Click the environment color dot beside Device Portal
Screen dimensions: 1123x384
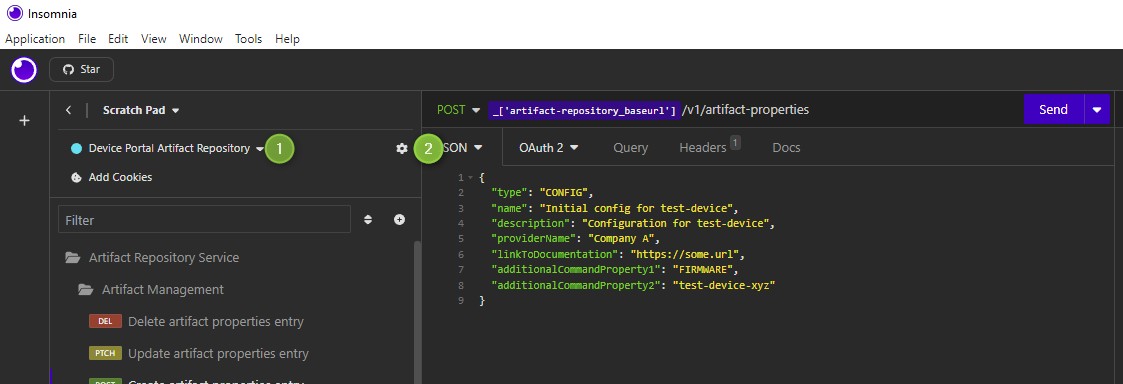(x=76, y=149)
